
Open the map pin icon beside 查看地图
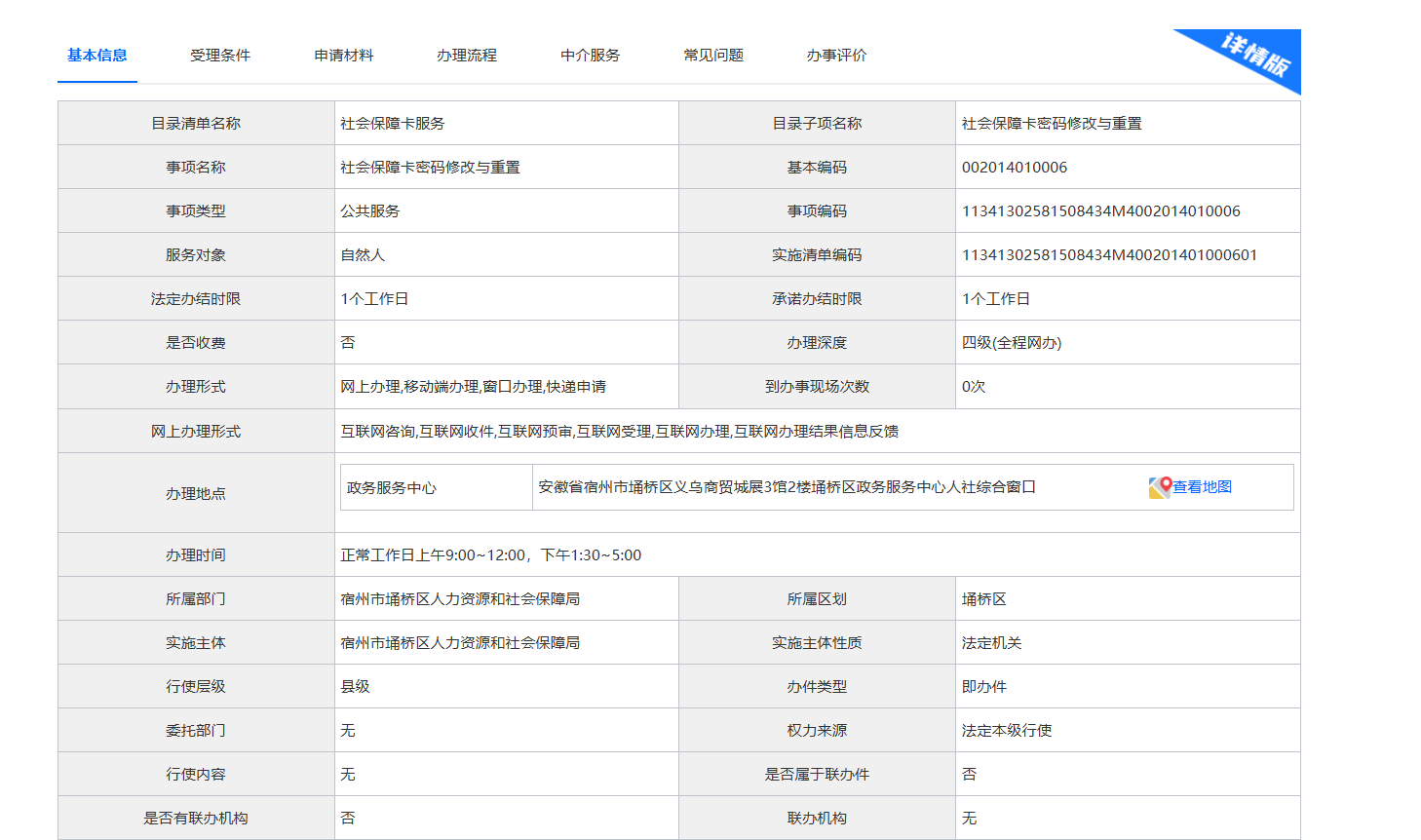click(x=1159, y=487)
